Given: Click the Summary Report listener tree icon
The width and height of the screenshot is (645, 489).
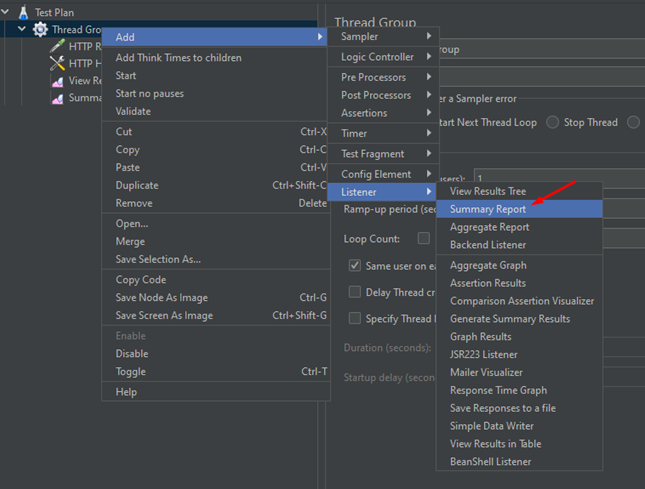Looking at the screenshot, I should coord(57,98).
